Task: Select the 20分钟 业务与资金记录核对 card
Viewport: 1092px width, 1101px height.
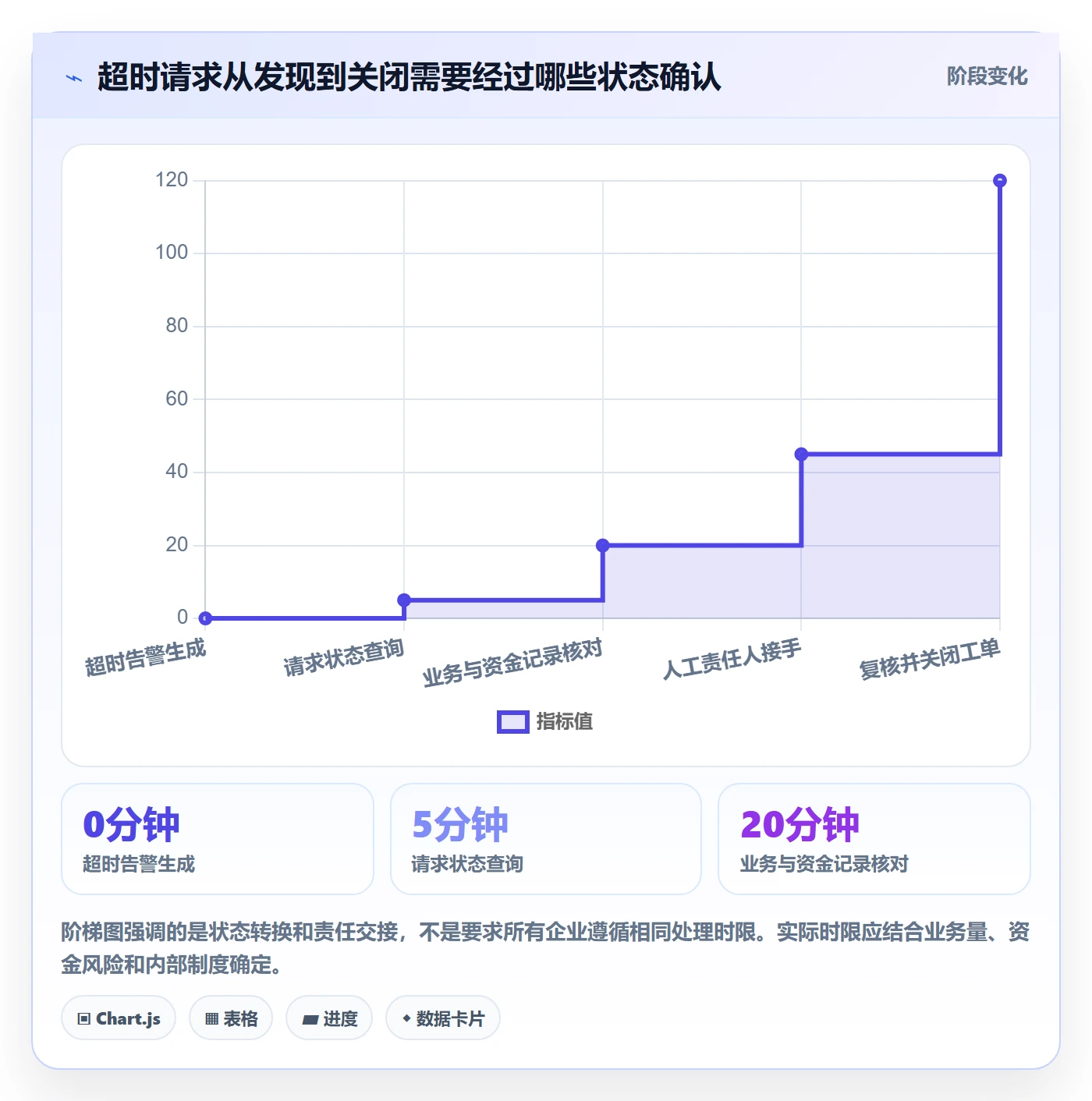Action: click(x=874, y=839)
